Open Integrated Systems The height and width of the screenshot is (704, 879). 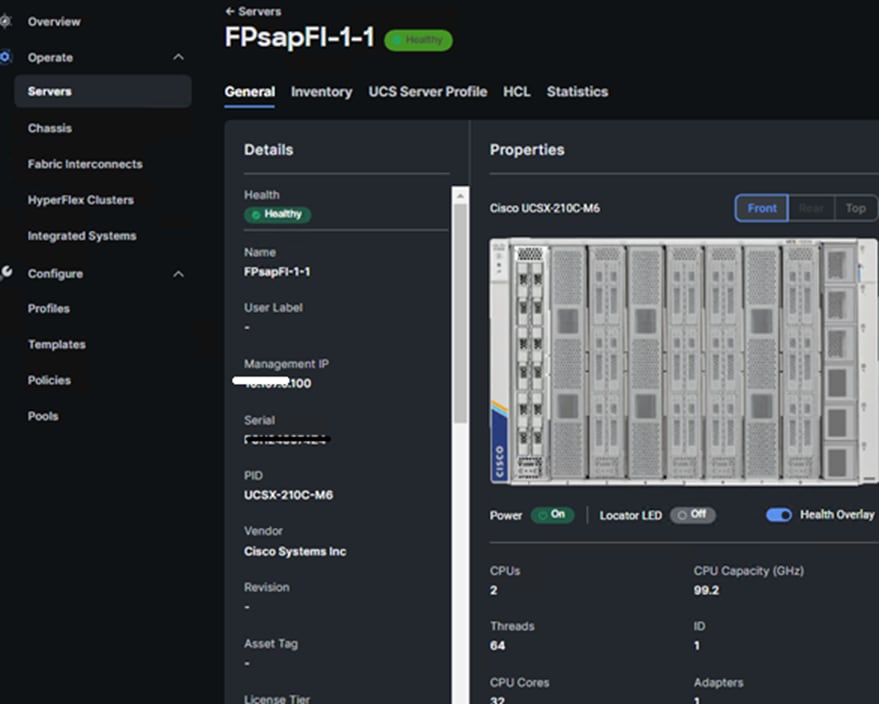(82, 236)
